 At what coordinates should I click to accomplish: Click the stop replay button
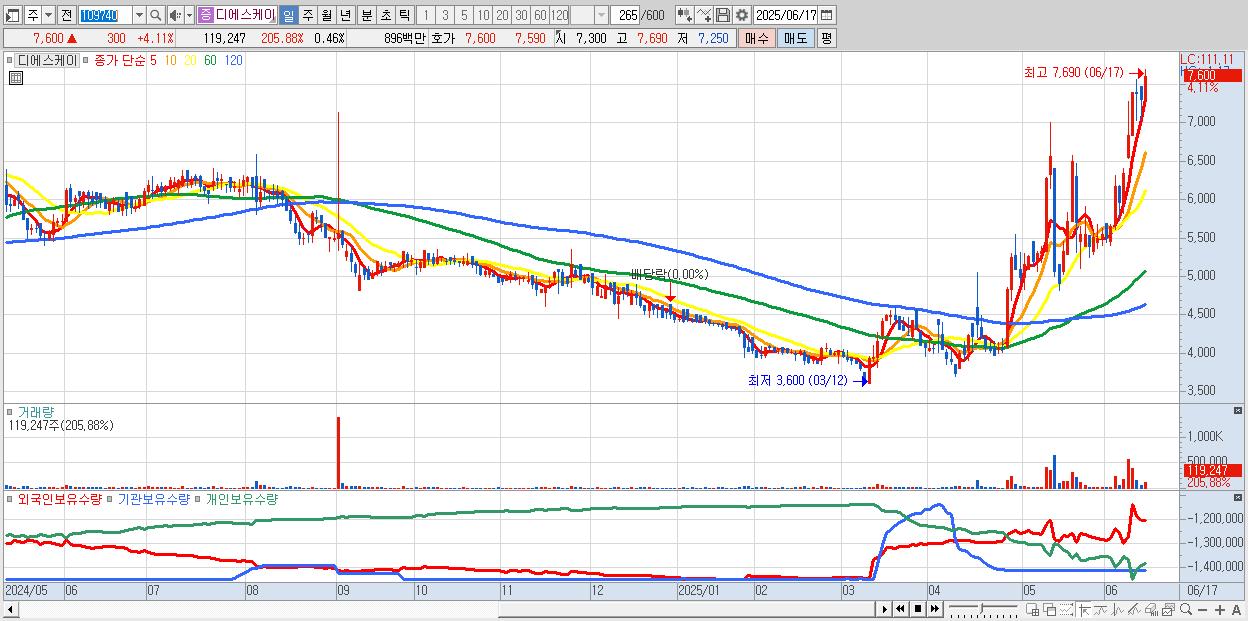pos(918,609)
